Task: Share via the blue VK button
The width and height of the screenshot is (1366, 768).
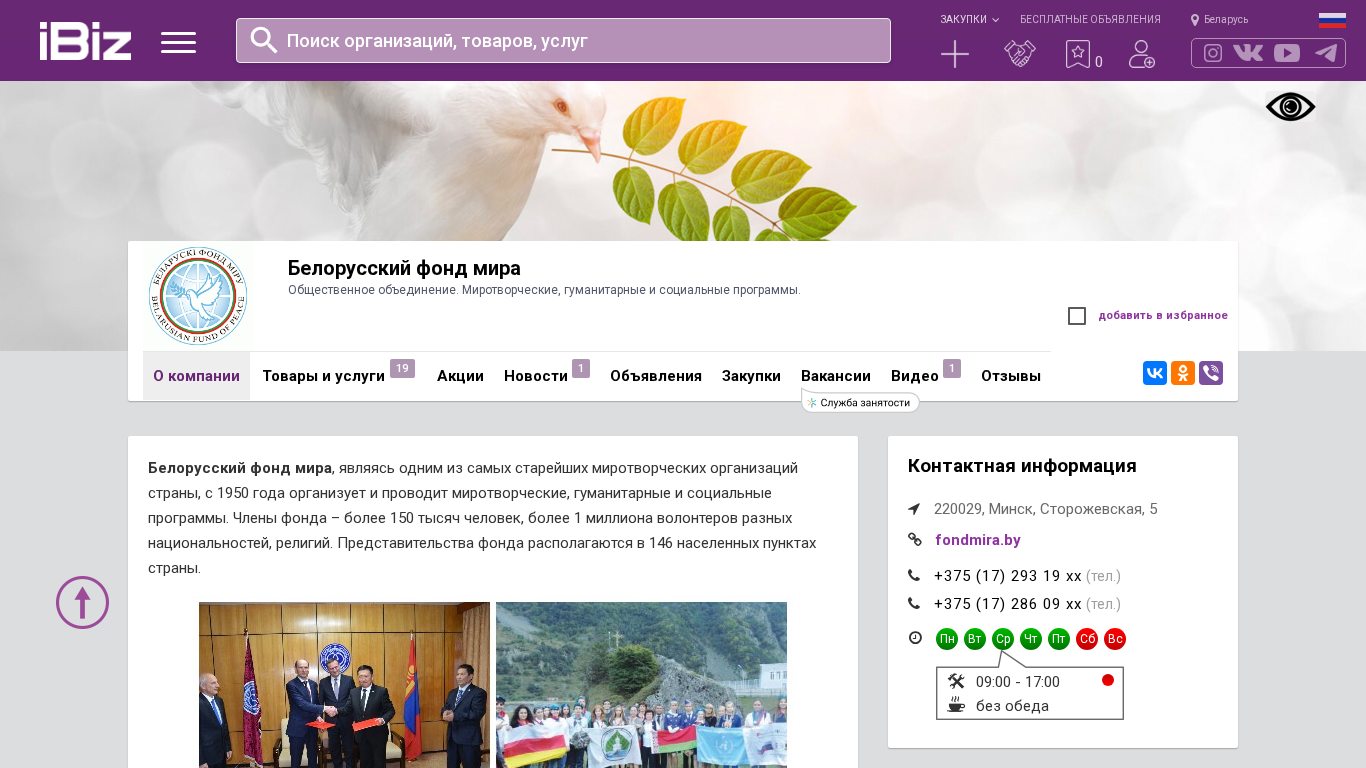Action: [x=1155, y=373]
